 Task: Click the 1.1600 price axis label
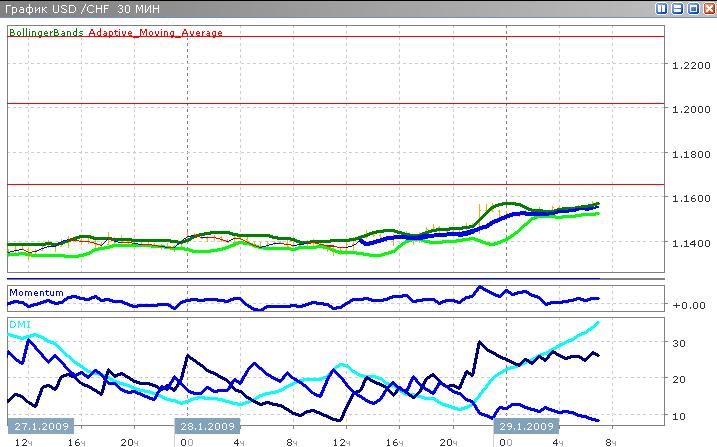tap(688, 199)
